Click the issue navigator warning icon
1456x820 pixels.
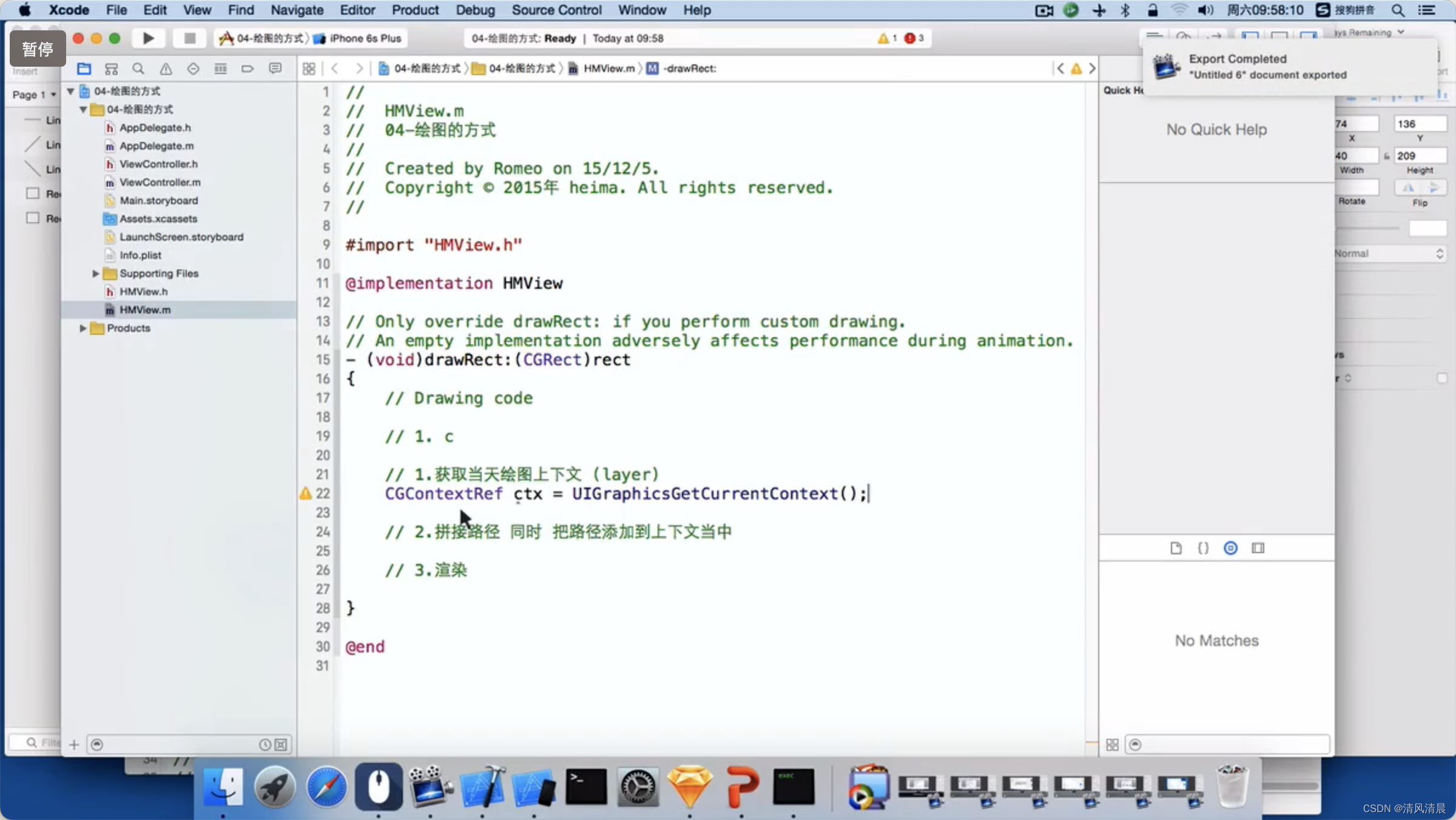coord(166,68)
